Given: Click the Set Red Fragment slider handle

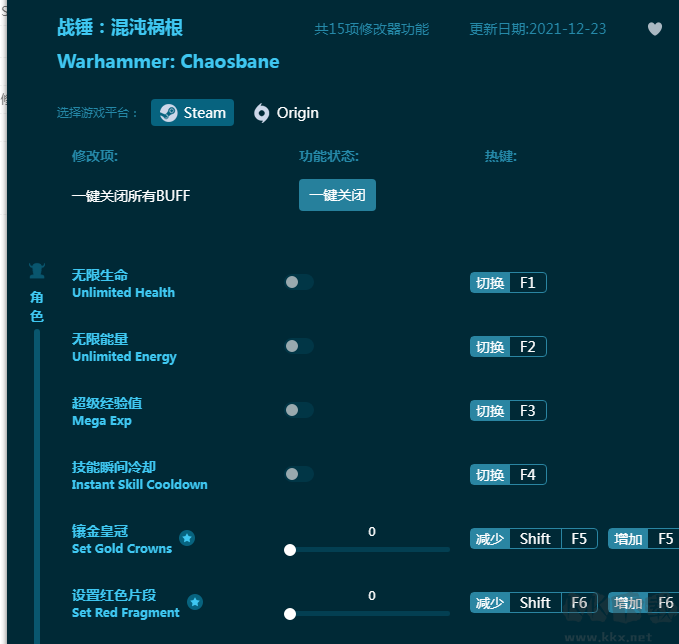Looking at the screenshot, I should coord(290,614).
